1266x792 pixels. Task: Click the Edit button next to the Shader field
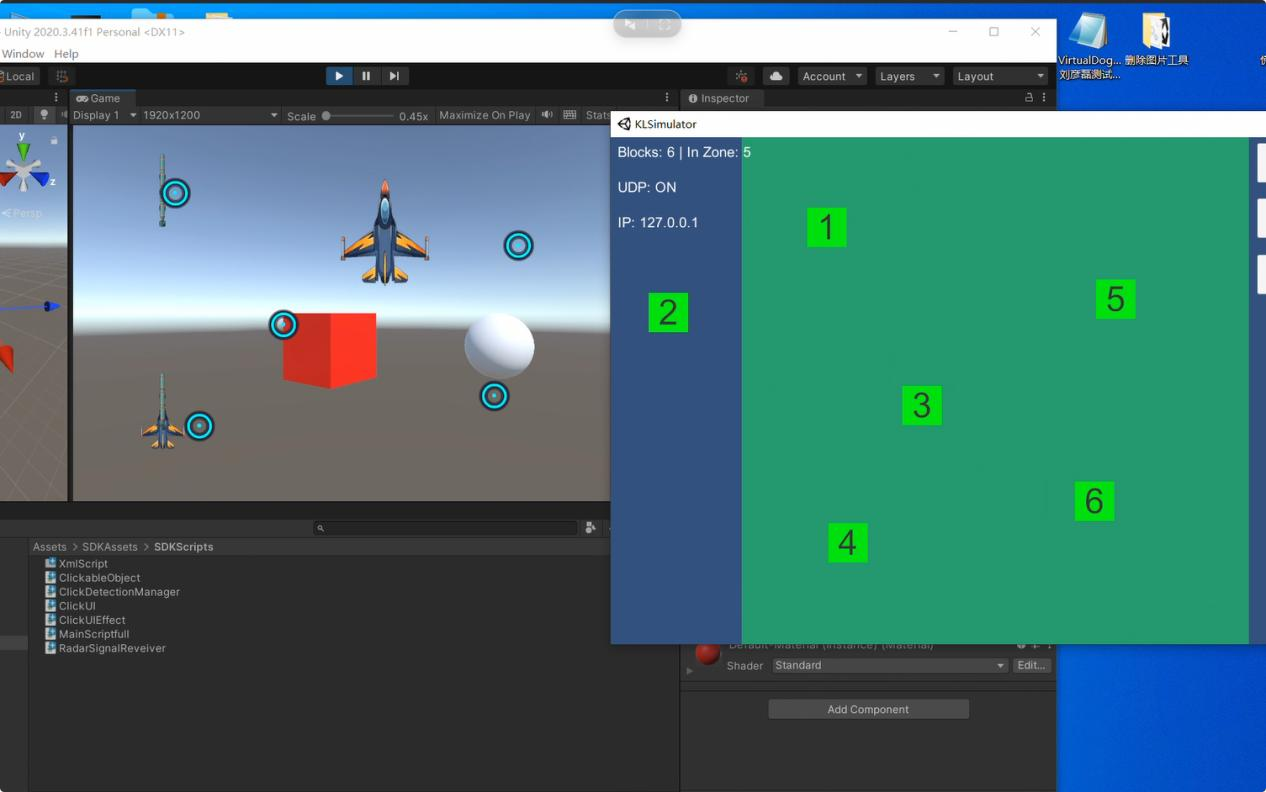(1031, 665)
